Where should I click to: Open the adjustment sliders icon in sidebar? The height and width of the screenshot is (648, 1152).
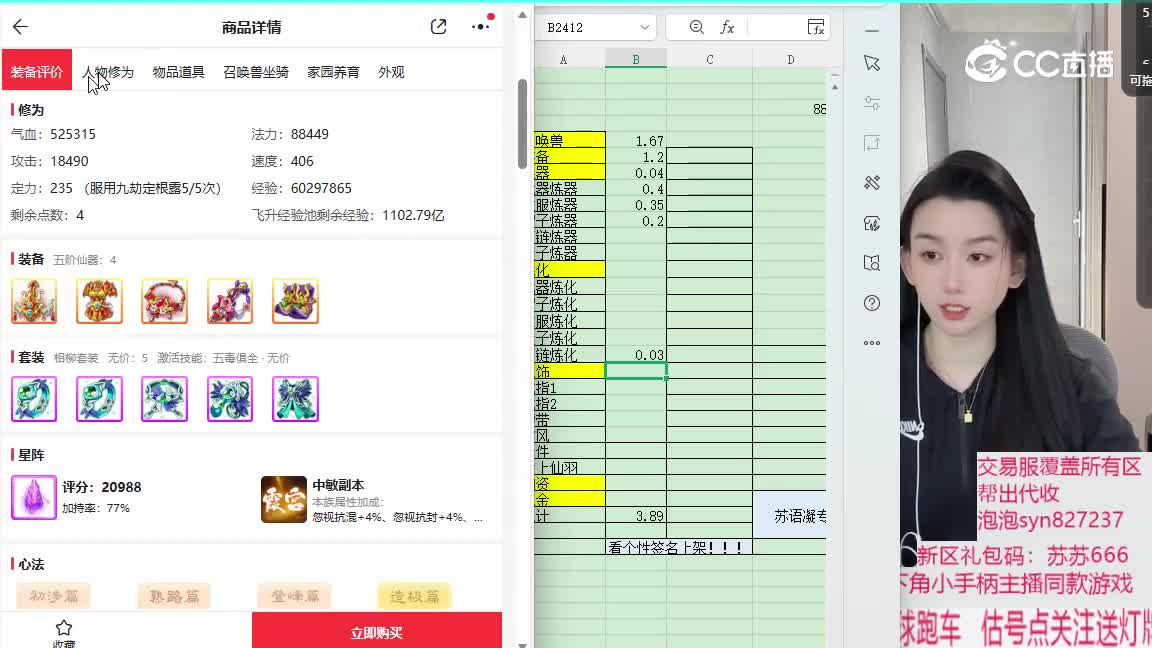click(871, 102)
